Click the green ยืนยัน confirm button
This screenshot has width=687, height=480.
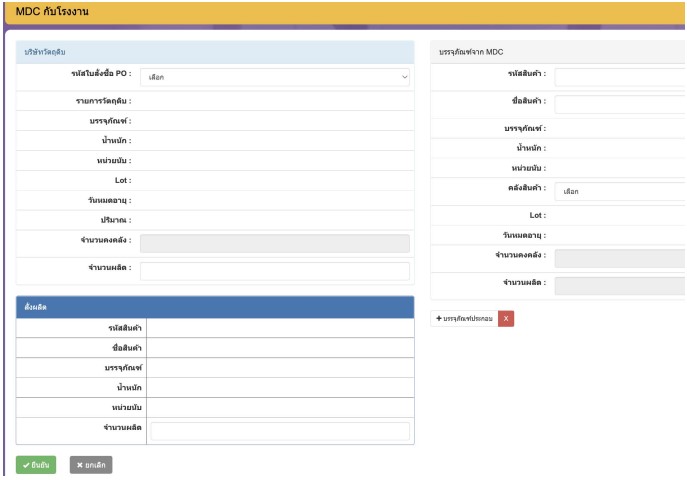(x=36, y=465)
